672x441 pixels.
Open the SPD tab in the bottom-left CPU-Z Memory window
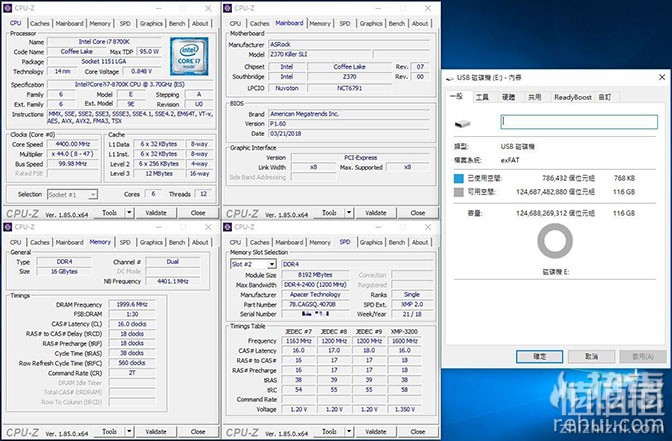pos(125,243)
